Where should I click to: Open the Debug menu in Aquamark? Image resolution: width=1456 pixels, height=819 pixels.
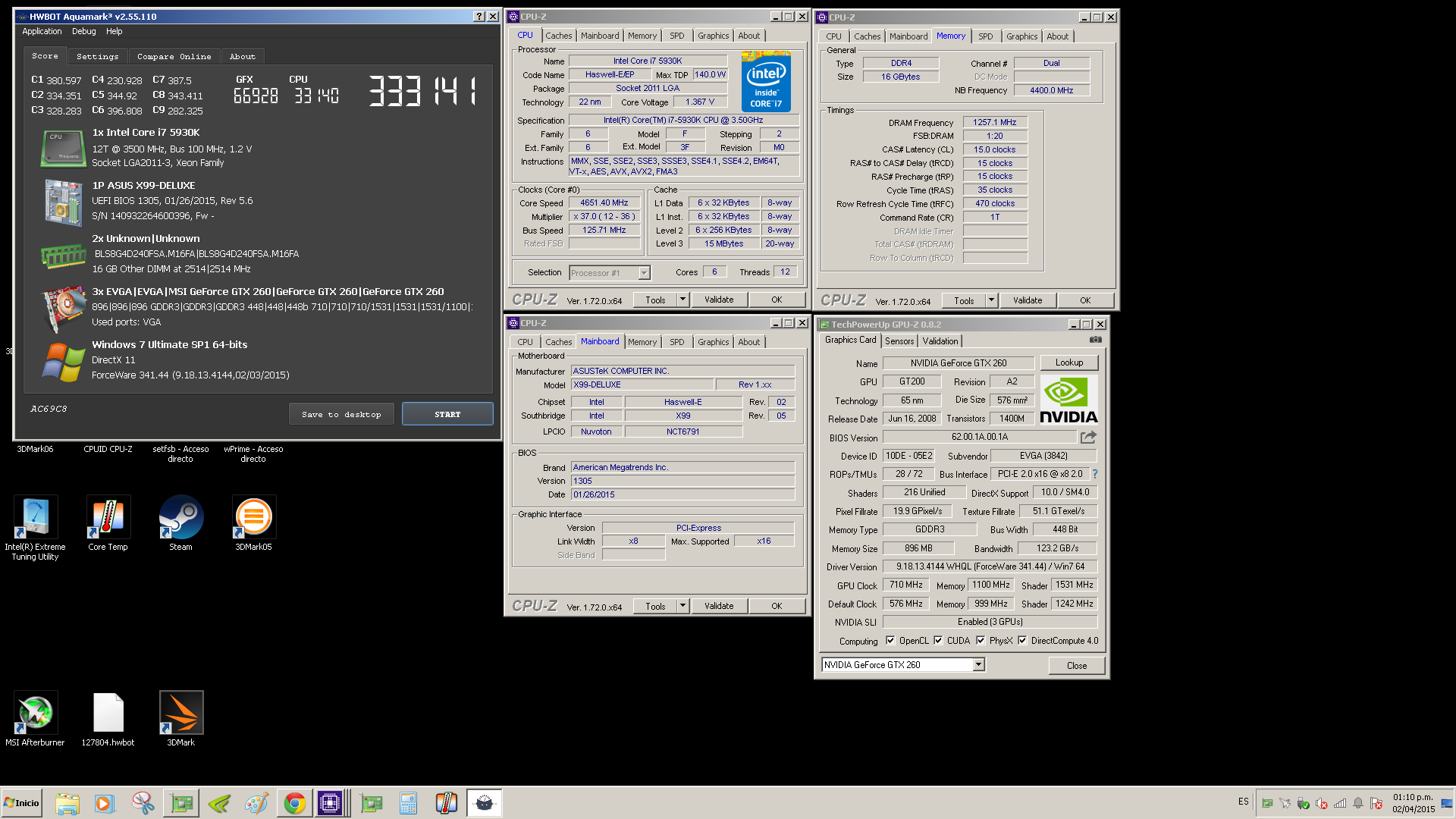(84, 31)
